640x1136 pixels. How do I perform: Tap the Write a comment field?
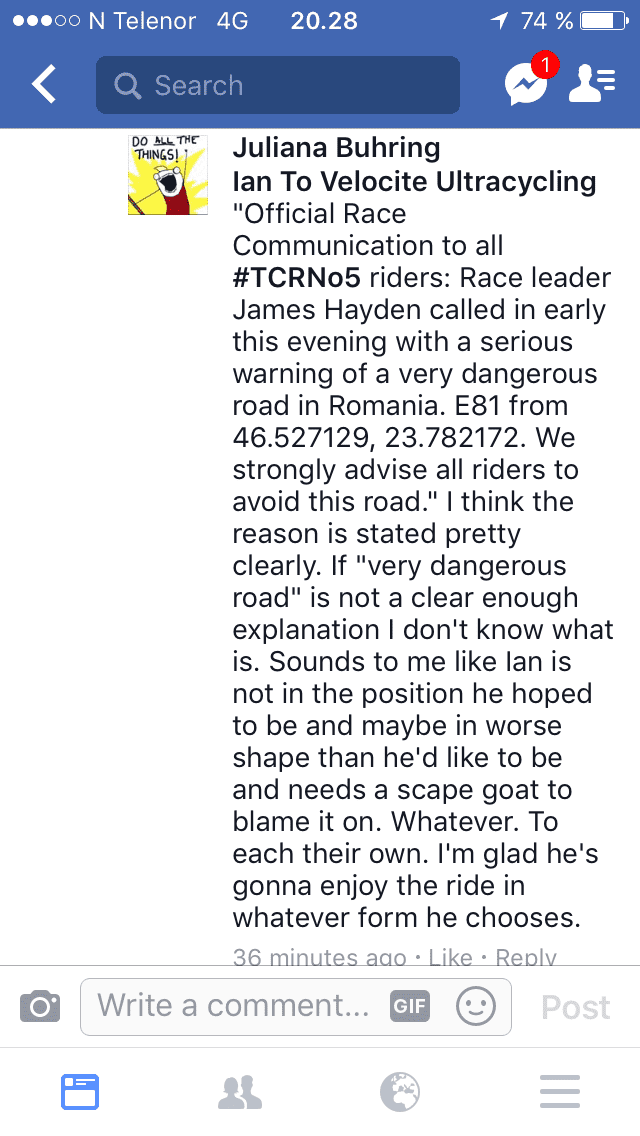pos(235,1006)
